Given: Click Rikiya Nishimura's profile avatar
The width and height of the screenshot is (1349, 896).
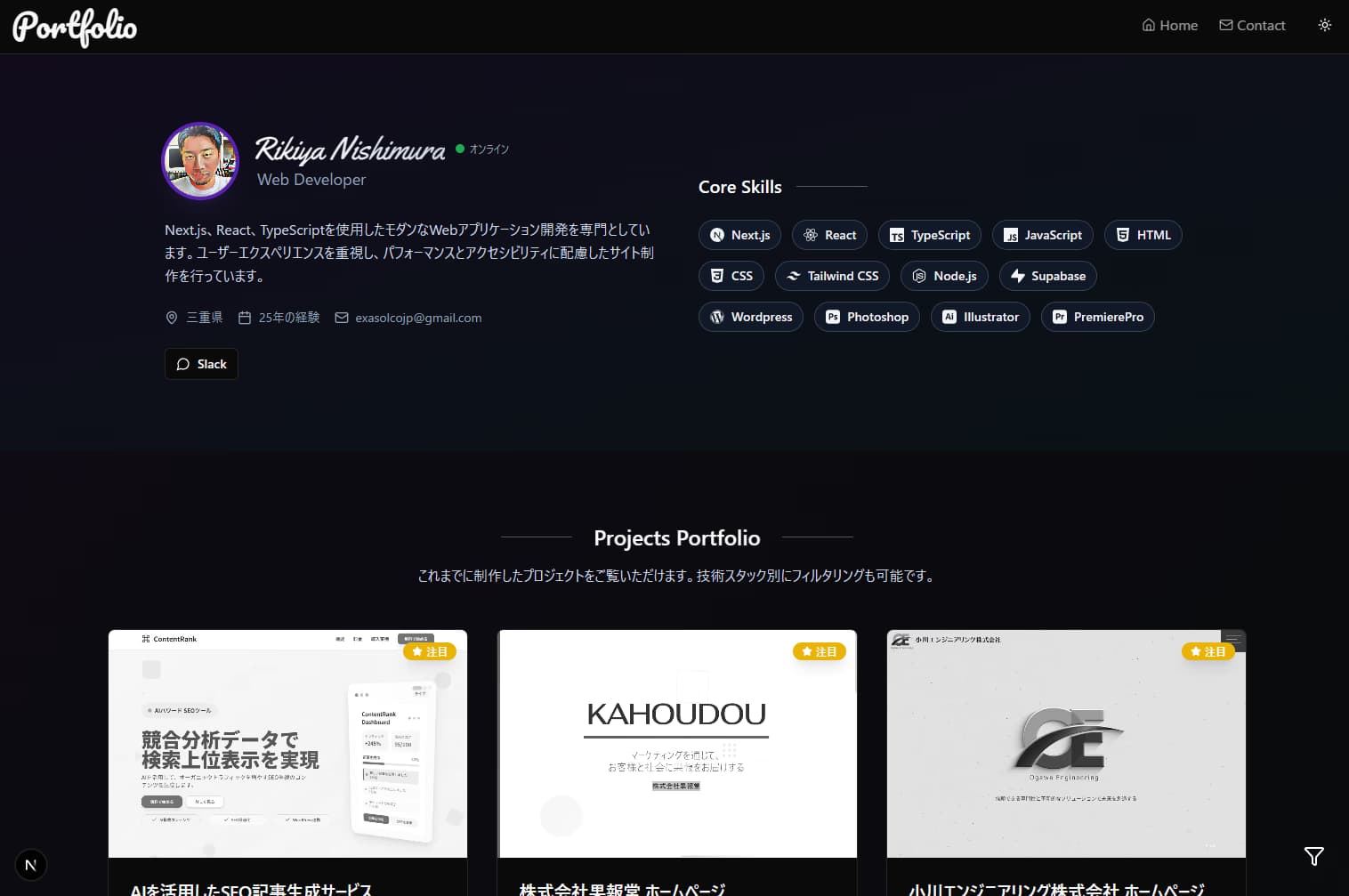Looking at the screenshot, I should [x=200, y=161].
